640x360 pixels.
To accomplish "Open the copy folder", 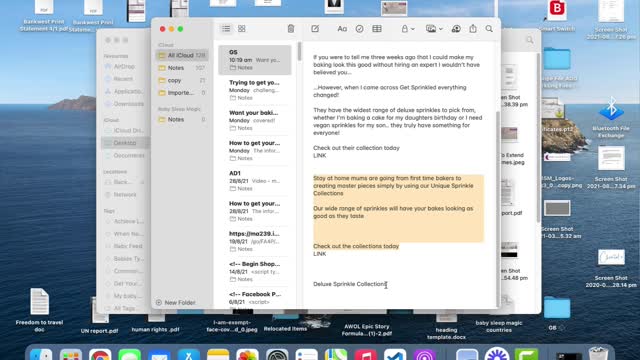I will coord(182,80).
